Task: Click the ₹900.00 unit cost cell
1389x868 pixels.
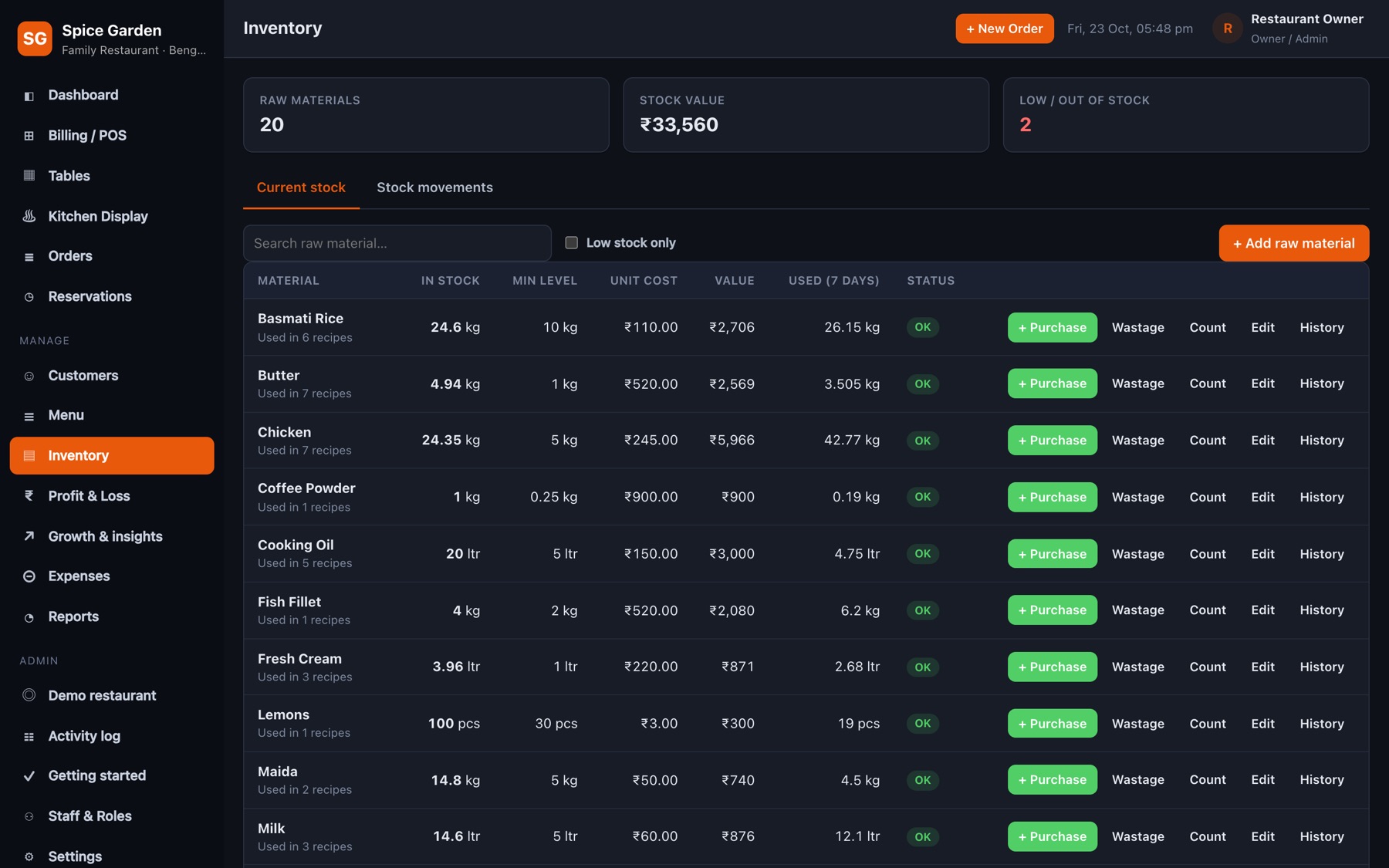Action: pyautogui.click(x=651, y=497)
